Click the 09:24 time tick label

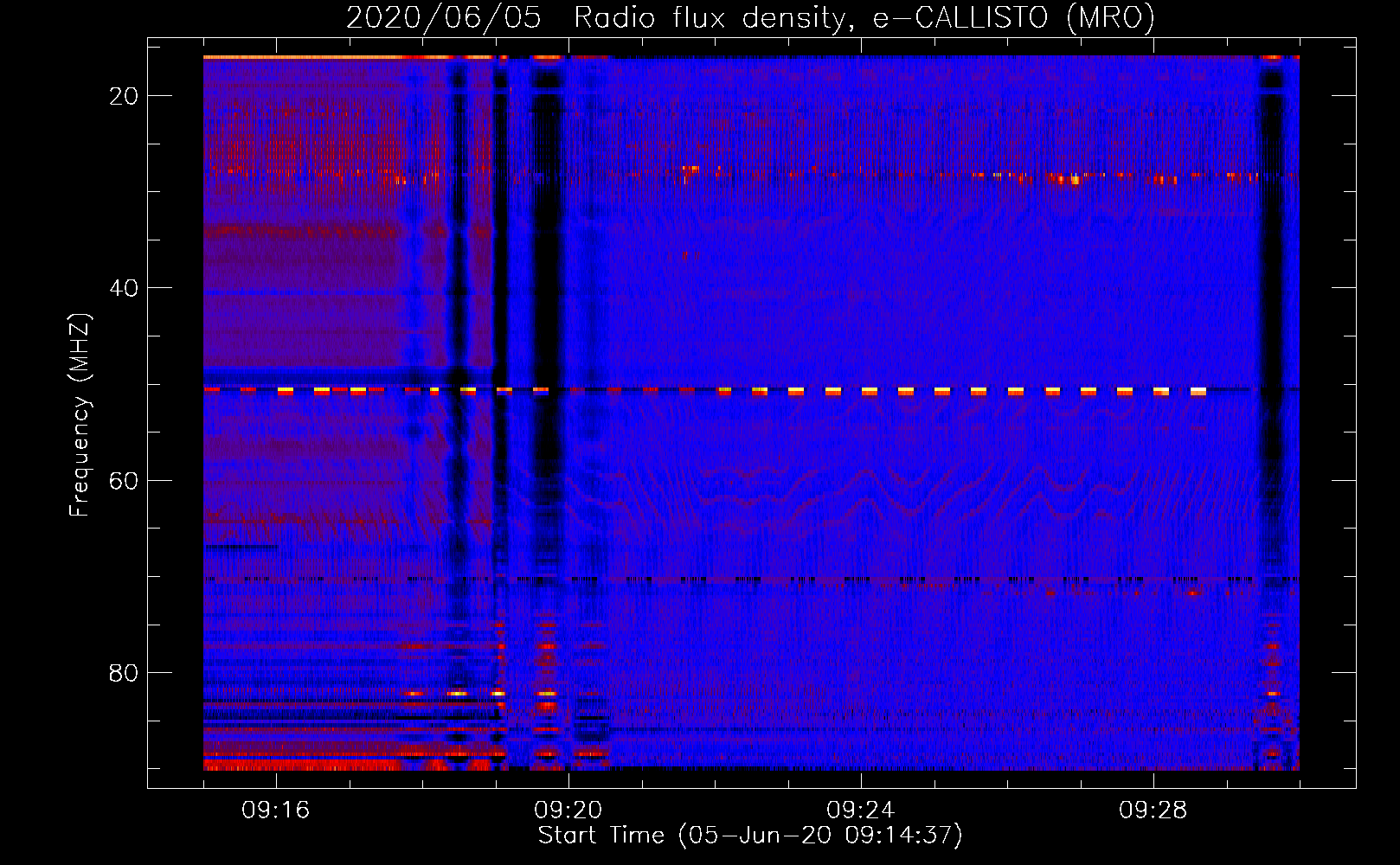click(x=861, y=811)
